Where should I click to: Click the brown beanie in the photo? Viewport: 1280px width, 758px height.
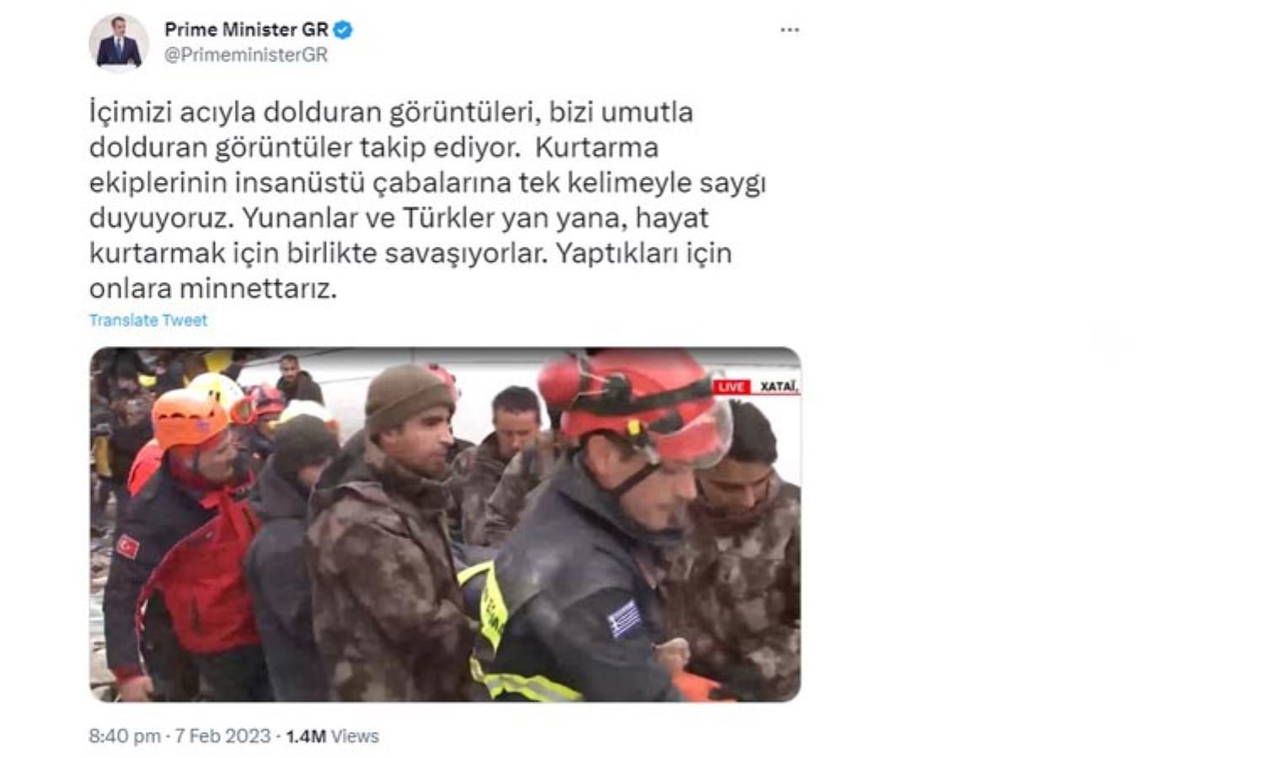coord(408,396)
